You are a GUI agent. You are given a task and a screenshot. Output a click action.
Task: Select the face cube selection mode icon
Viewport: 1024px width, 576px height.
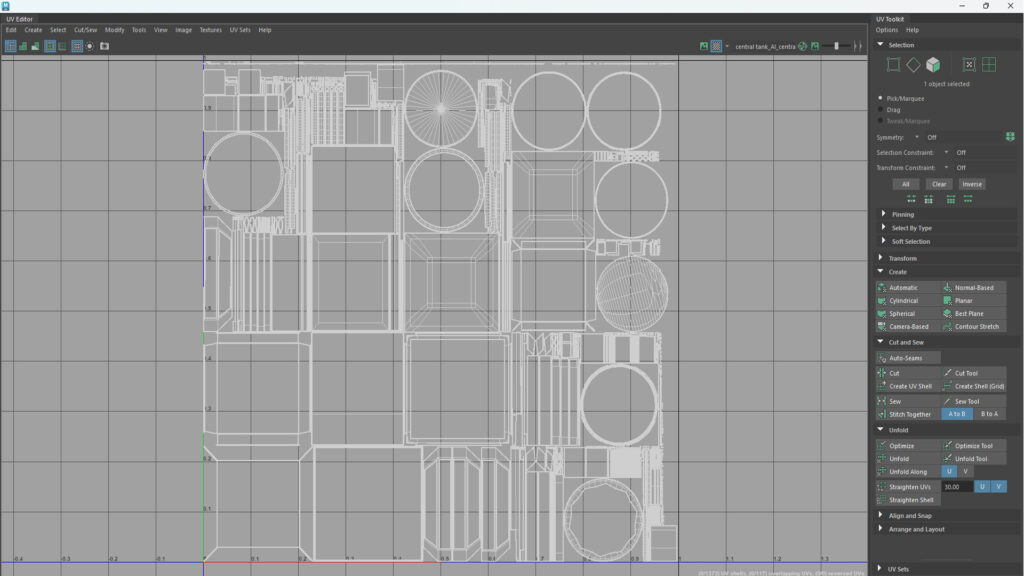coord(933,65)
